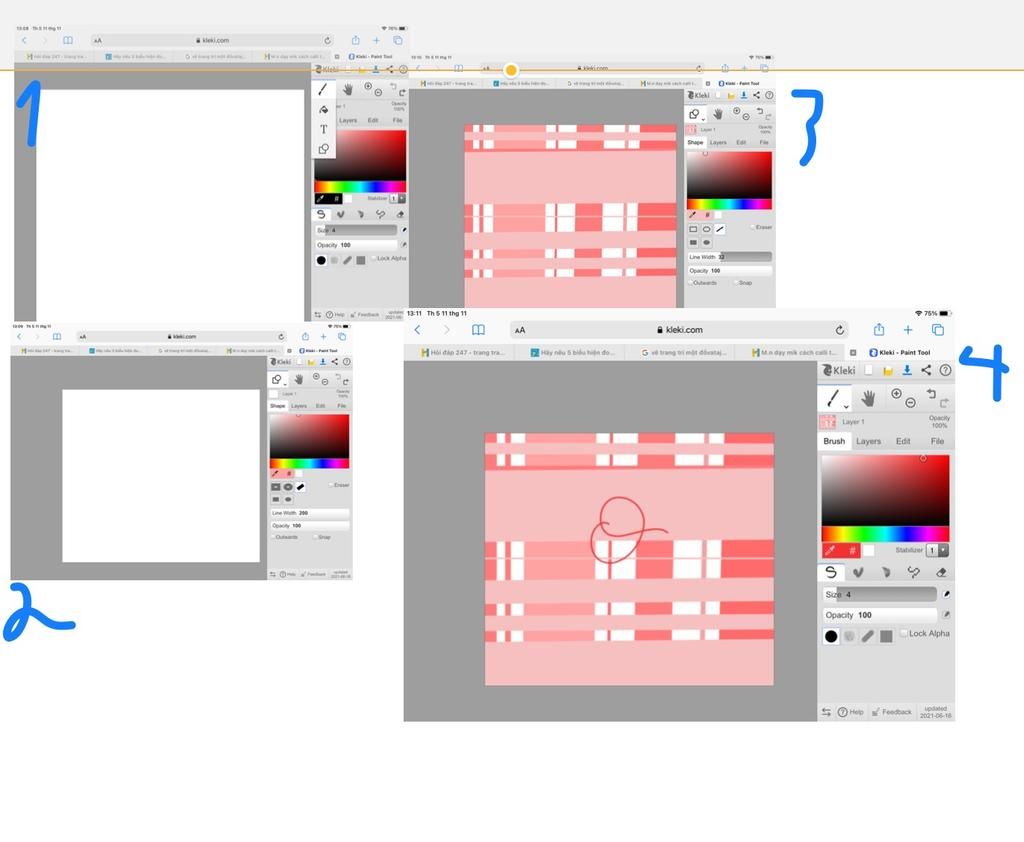The image size is (1024, 842).
Task: Choose the round black brush tip in screenshot 4
Action: (x=831, y=636)
